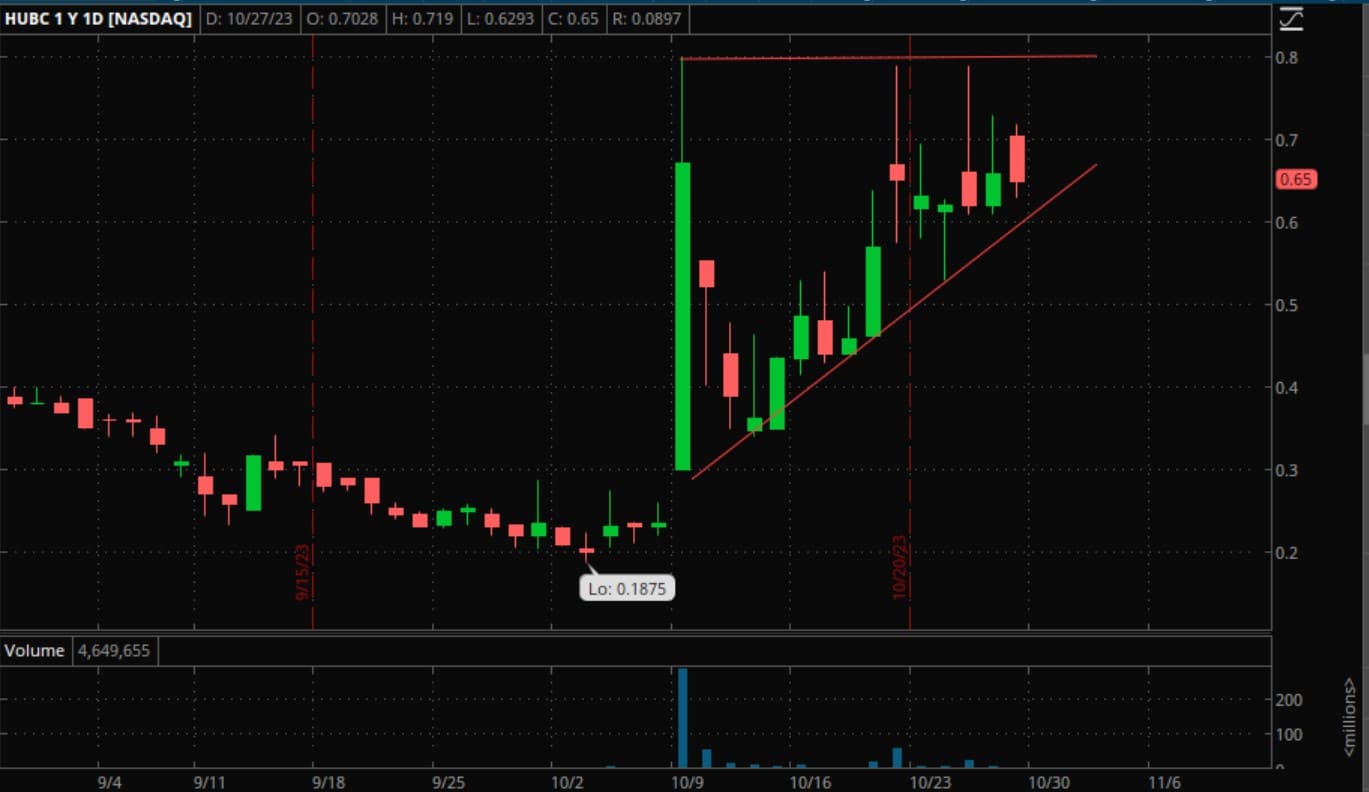Select the horizontal resistance line near 0.8
The image size is (1369, 792).
888,57
